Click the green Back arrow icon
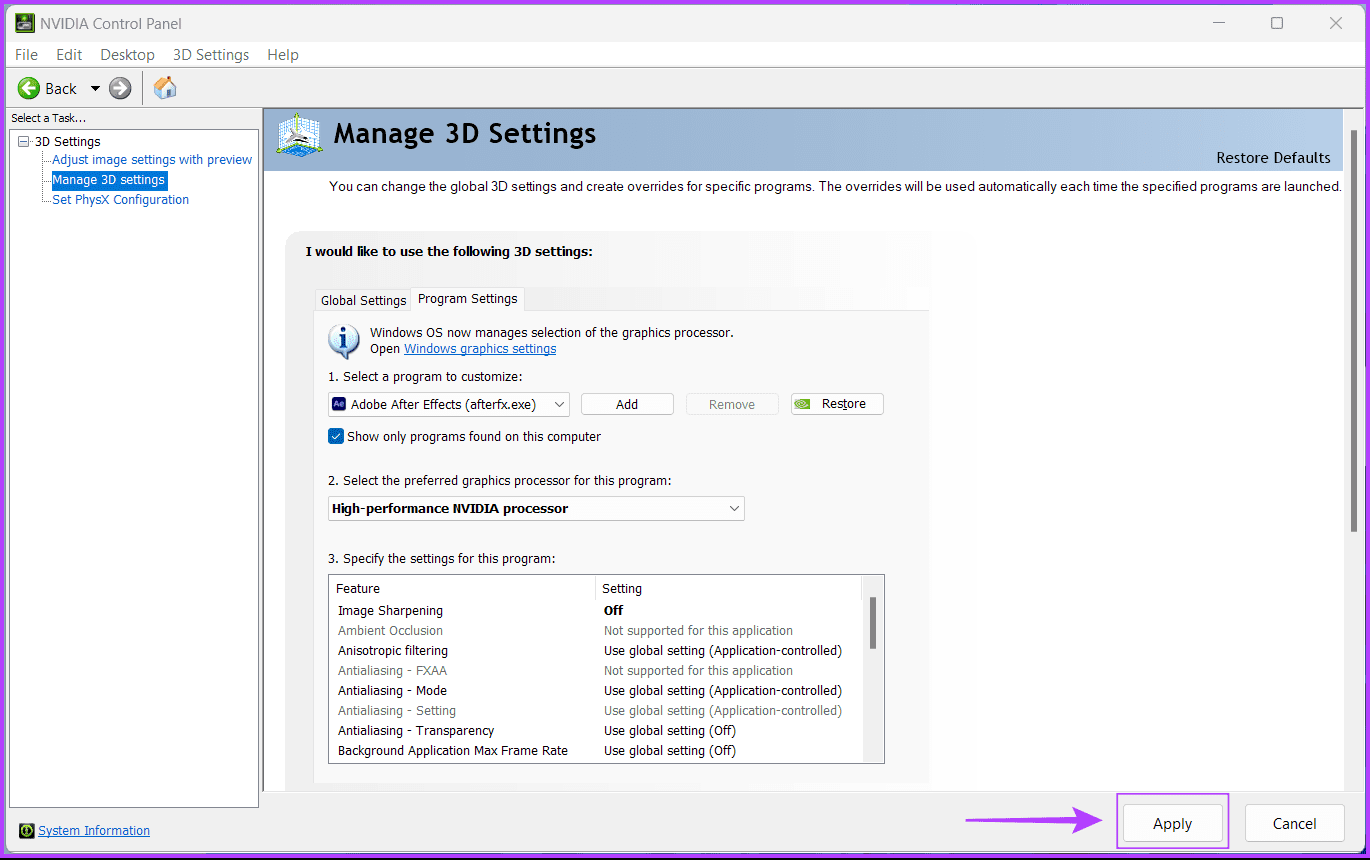Viewport: 1370px width, 860px height. tap(29, 88)
